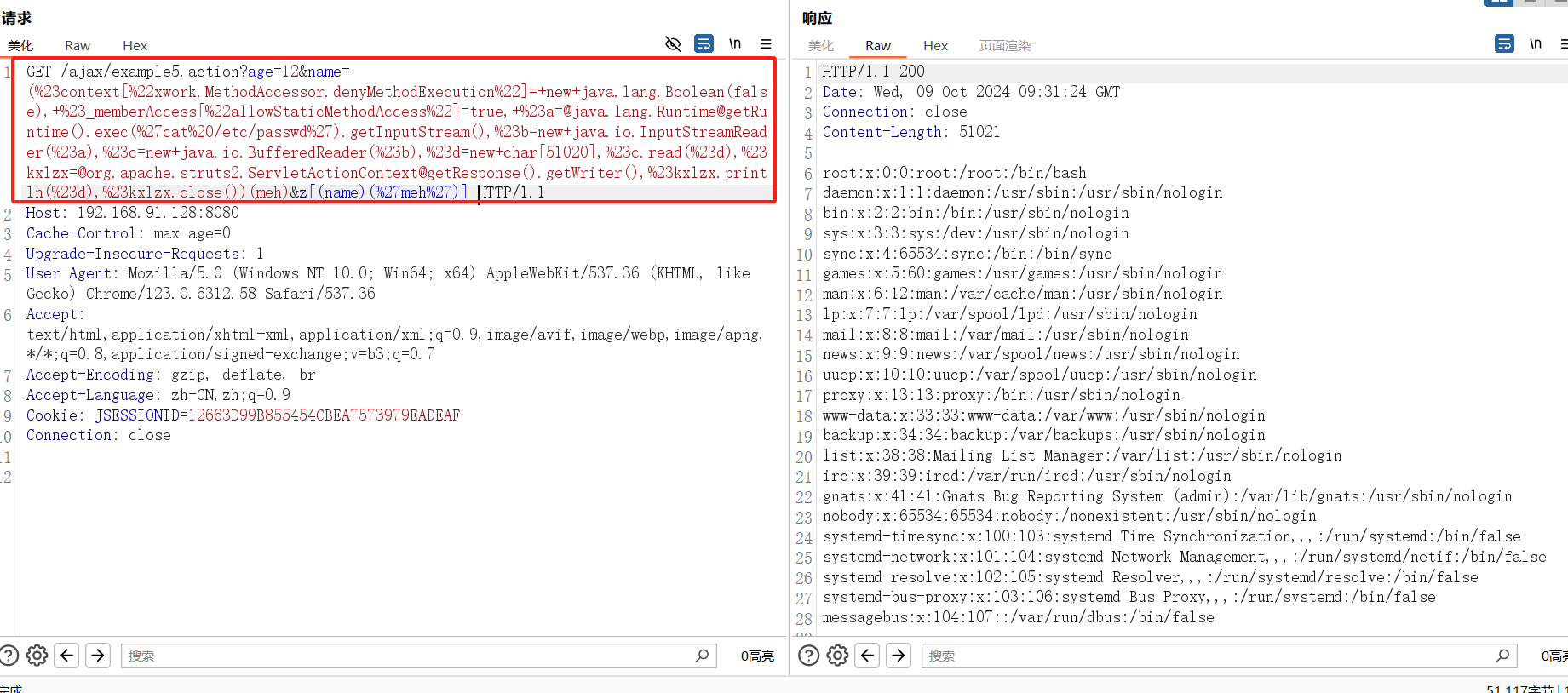
Task: Select response Hex tab
Action: pos(935,46)
